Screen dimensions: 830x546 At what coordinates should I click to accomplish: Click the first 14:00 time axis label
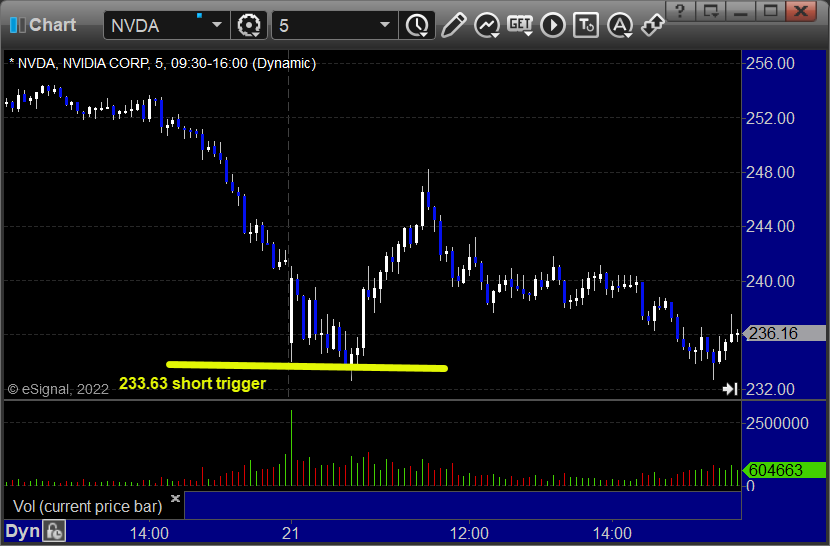(149, 533)
